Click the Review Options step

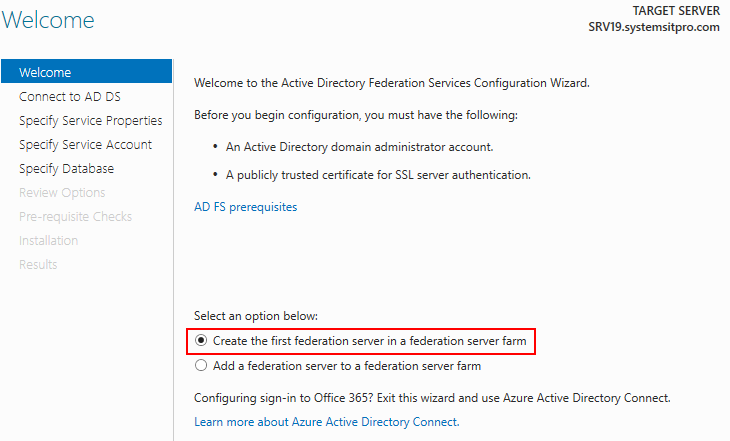(x=62, y=192)
